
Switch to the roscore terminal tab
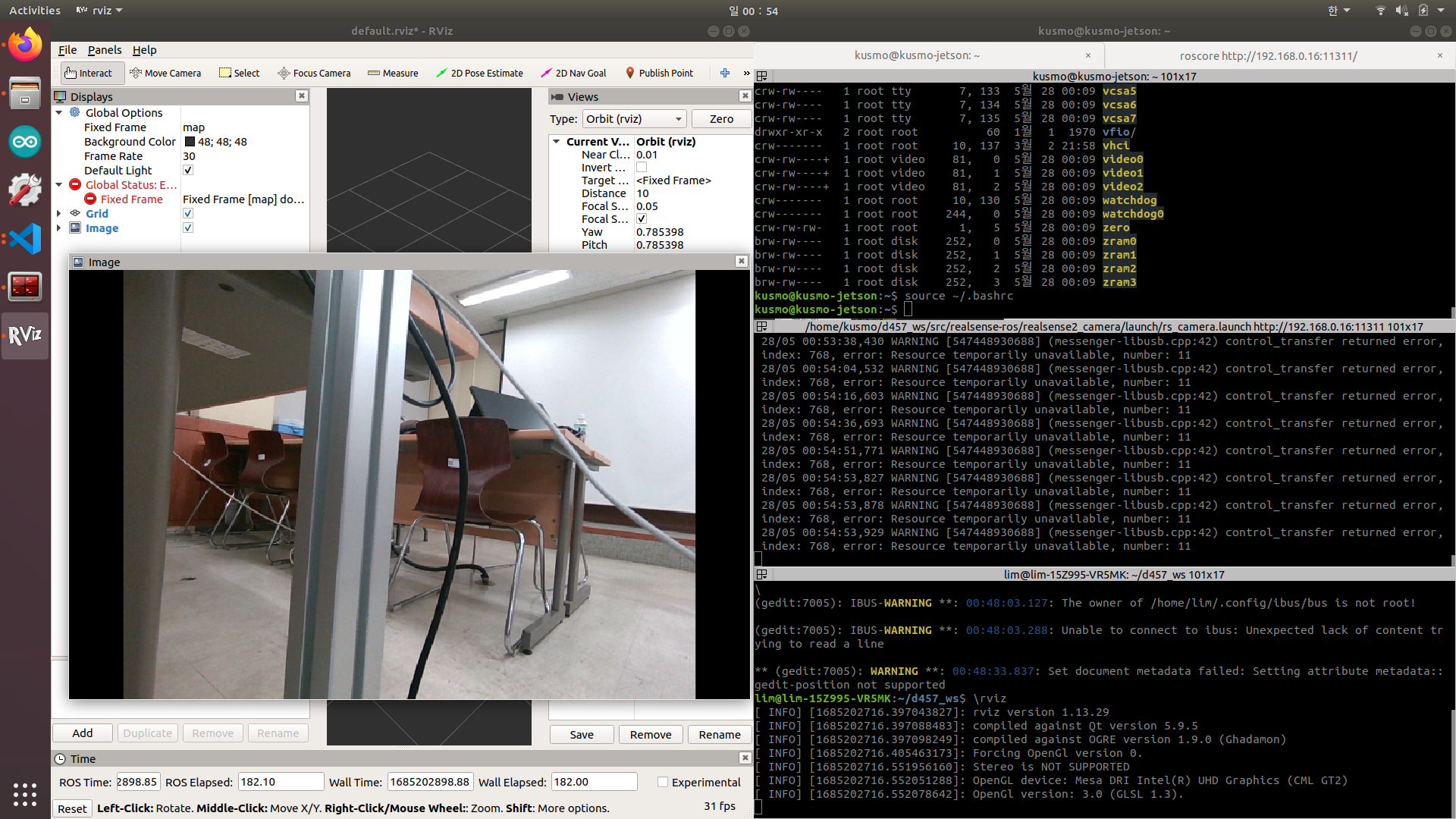(1268, 55)
